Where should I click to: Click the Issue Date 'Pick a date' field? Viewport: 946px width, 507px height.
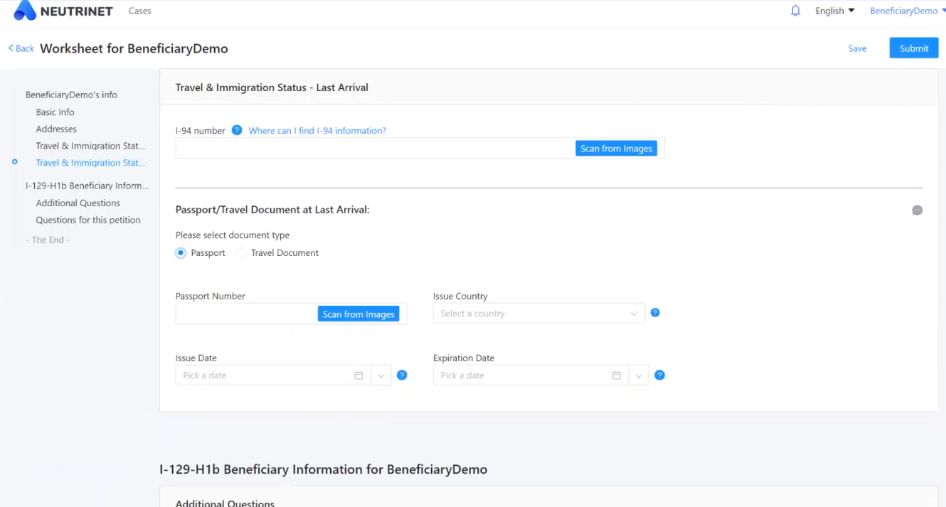pyautogui.click(x=273, y=375)
